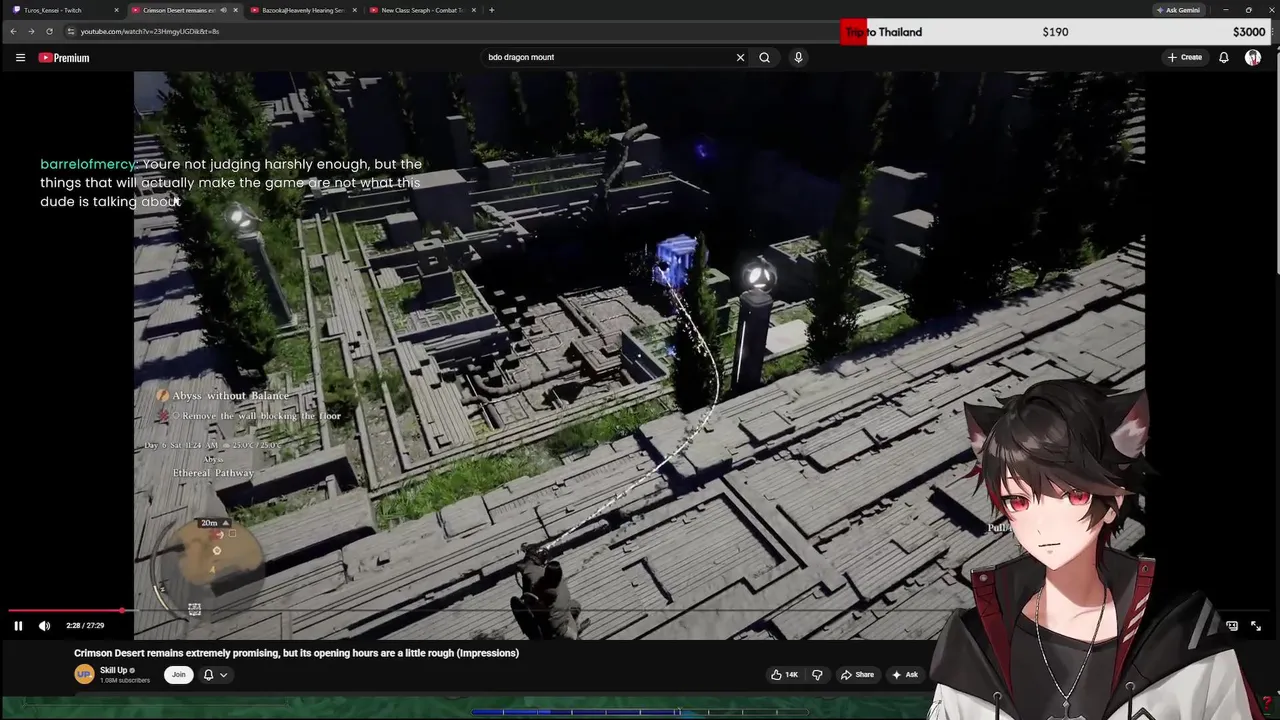Clear the search box with the X
The width and height of the screenshot is (1280, 720).
[x=740, y=57]
